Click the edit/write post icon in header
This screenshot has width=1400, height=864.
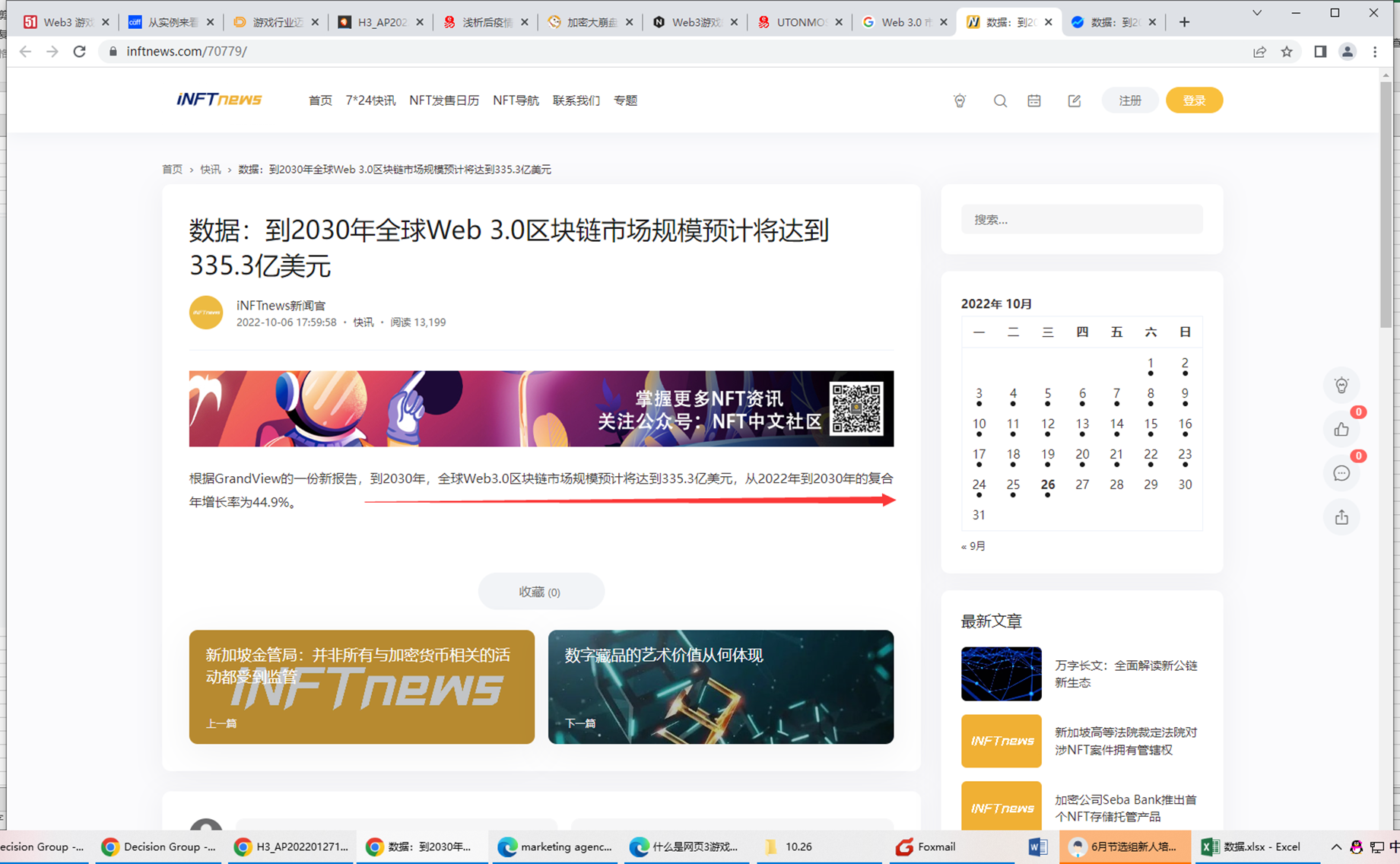[1074, 100]
